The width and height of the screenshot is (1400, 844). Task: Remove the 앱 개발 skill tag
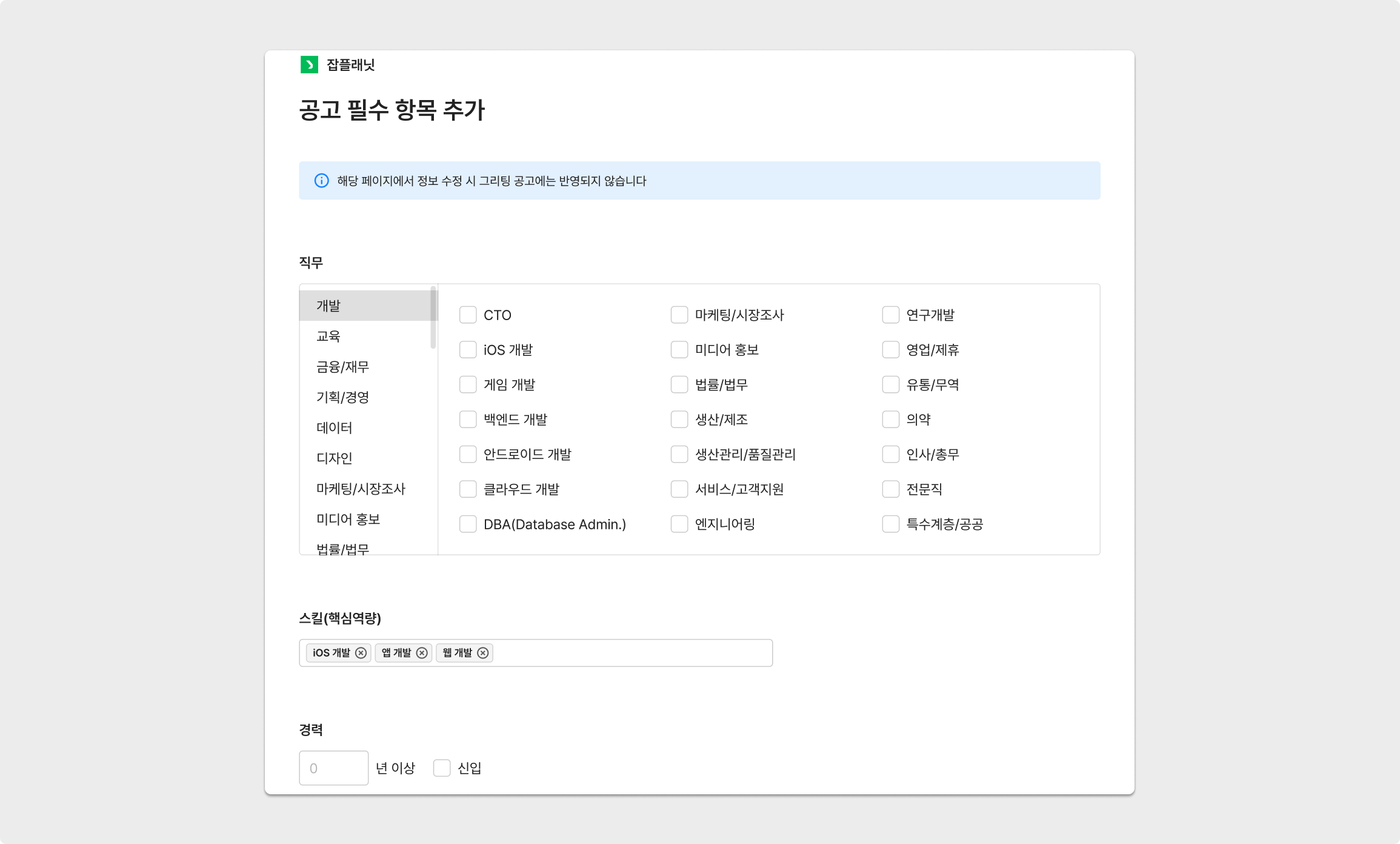(422, 653)
